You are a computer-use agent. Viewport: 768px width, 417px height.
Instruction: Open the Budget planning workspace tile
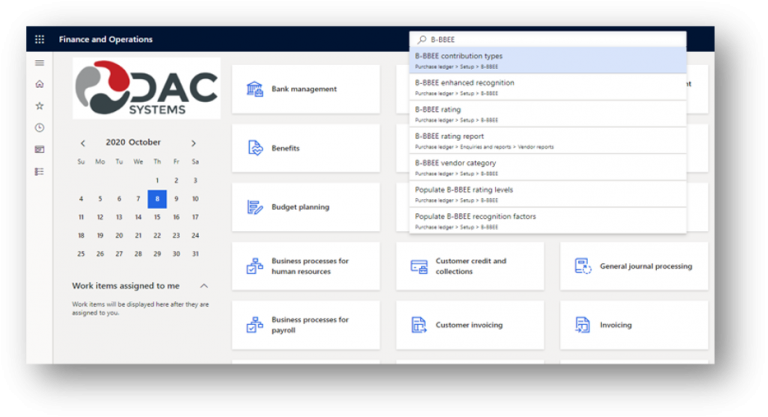point(305,207)
